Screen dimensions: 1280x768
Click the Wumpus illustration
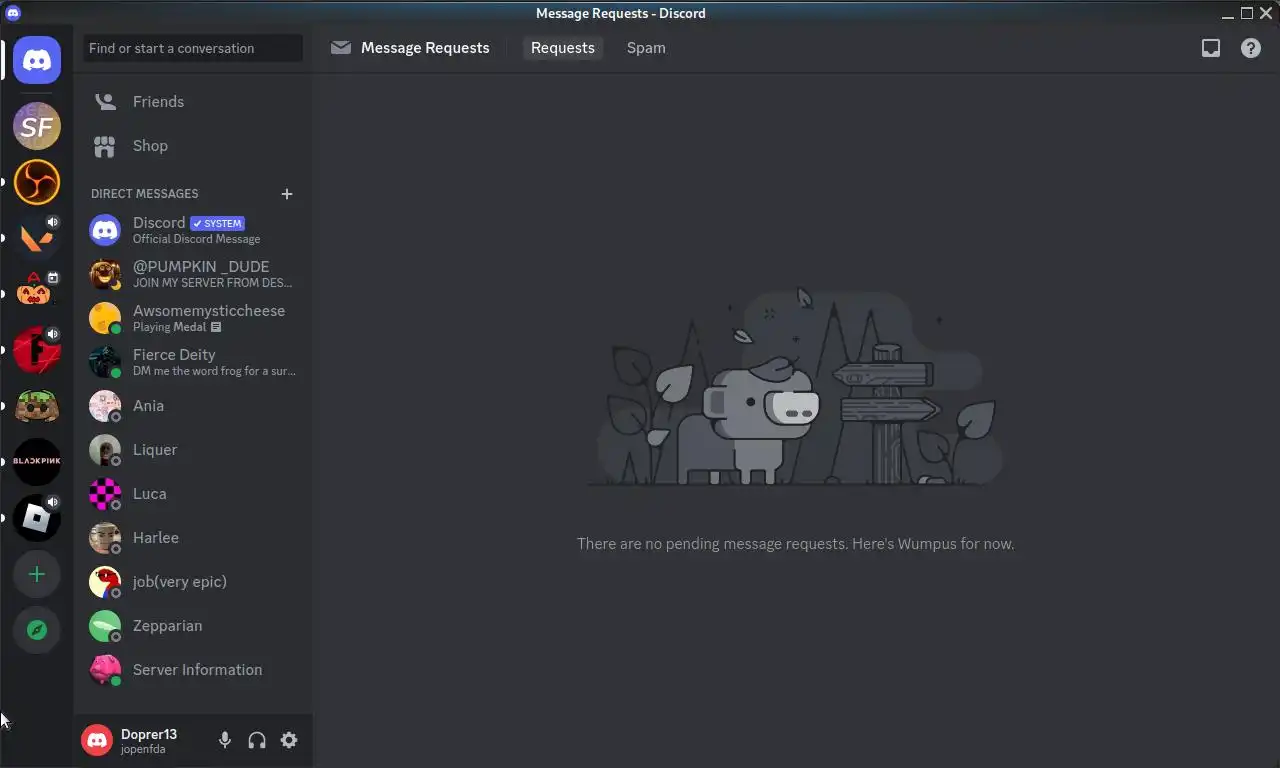(796, 388)
